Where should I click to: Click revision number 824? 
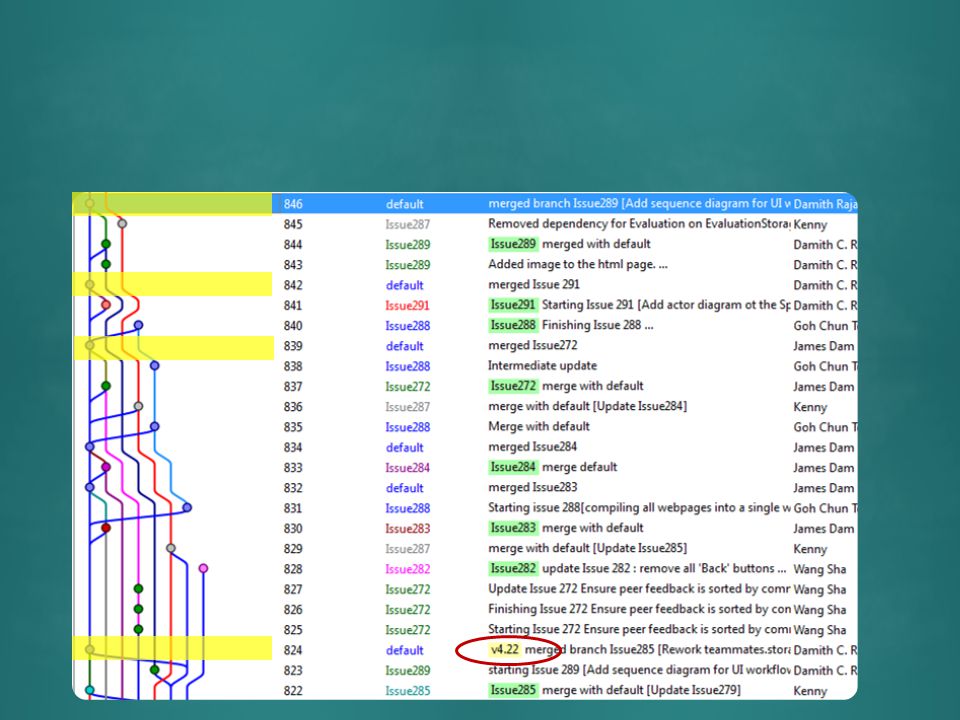[293, 650]
